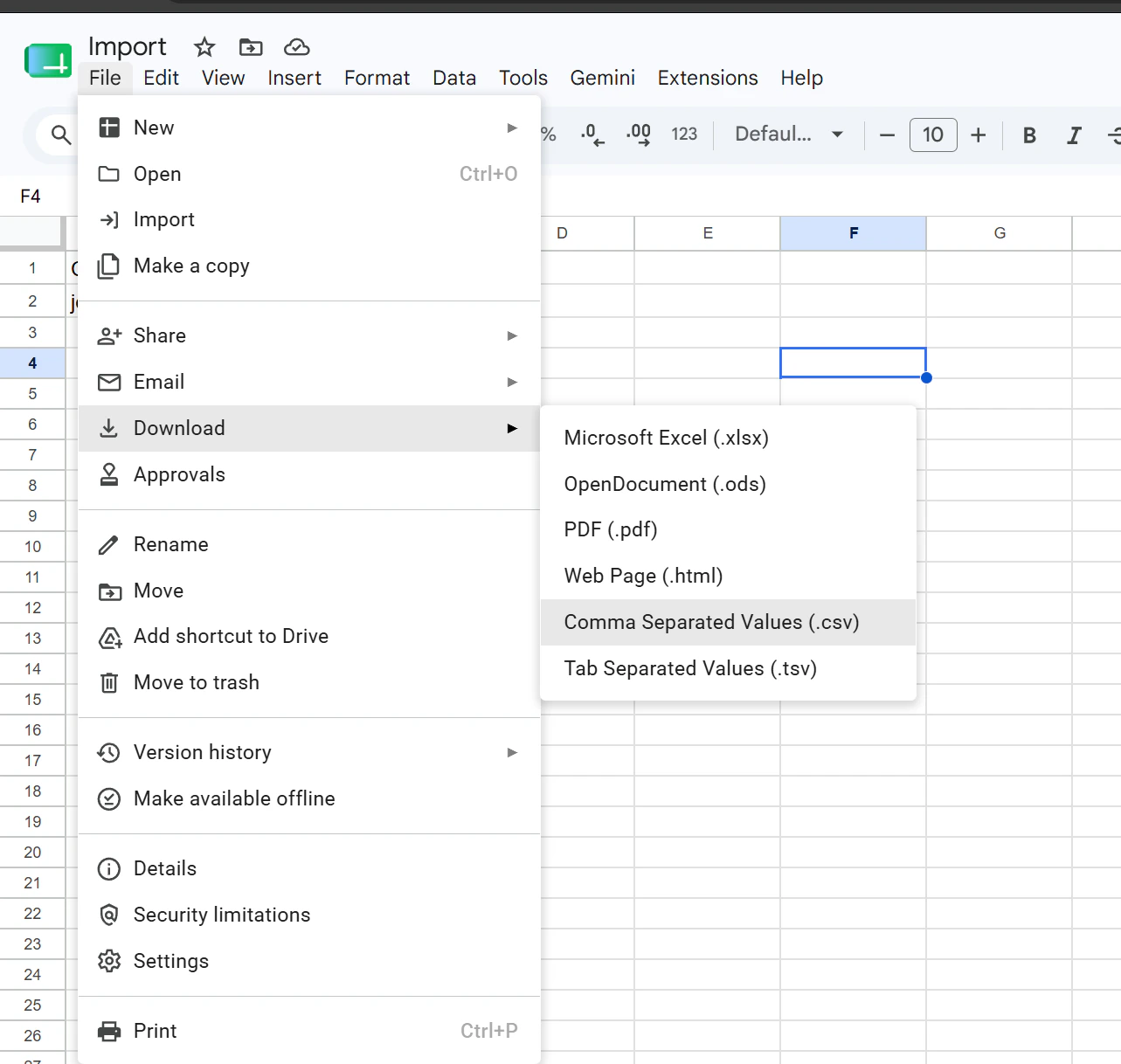Image resolution: width=1121 pixels, height=1064 pixels.
Task: Open Approvals from the File menu
Action: pos(309,474)
